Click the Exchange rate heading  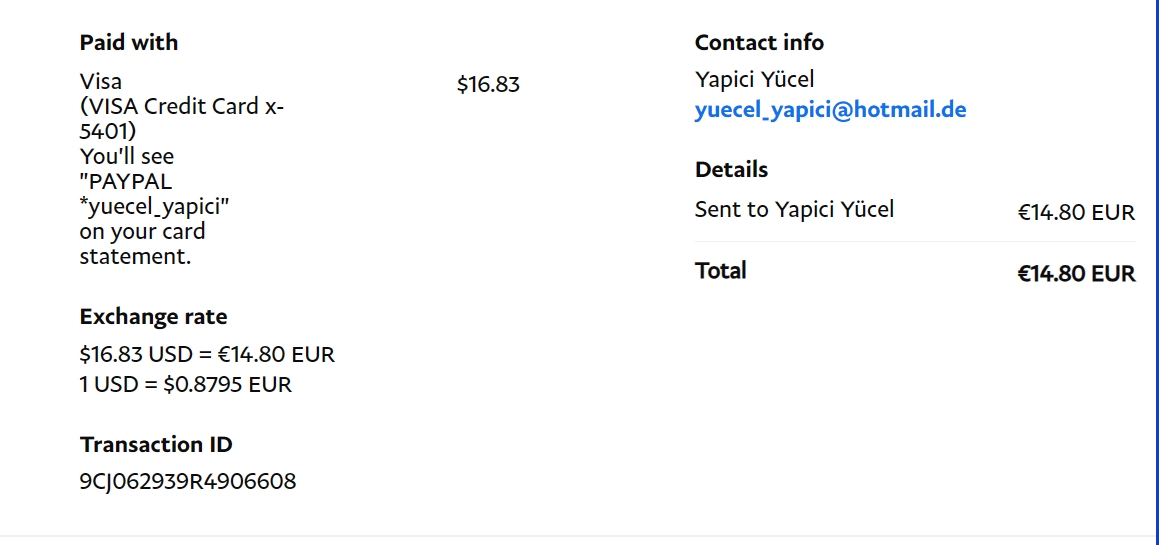[x=153, y=317]
